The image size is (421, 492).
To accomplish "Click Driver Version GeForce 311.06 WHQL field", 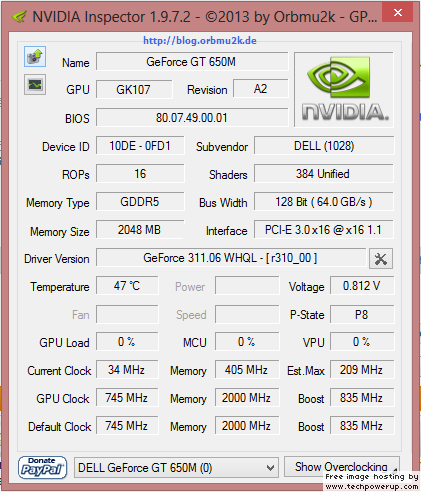I will (231, 258).
